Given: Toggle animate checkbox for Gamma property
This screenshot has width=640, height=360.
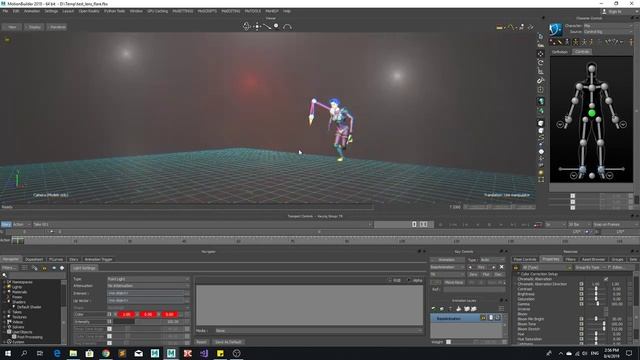Looking at the screenshot, I should 581,304.
